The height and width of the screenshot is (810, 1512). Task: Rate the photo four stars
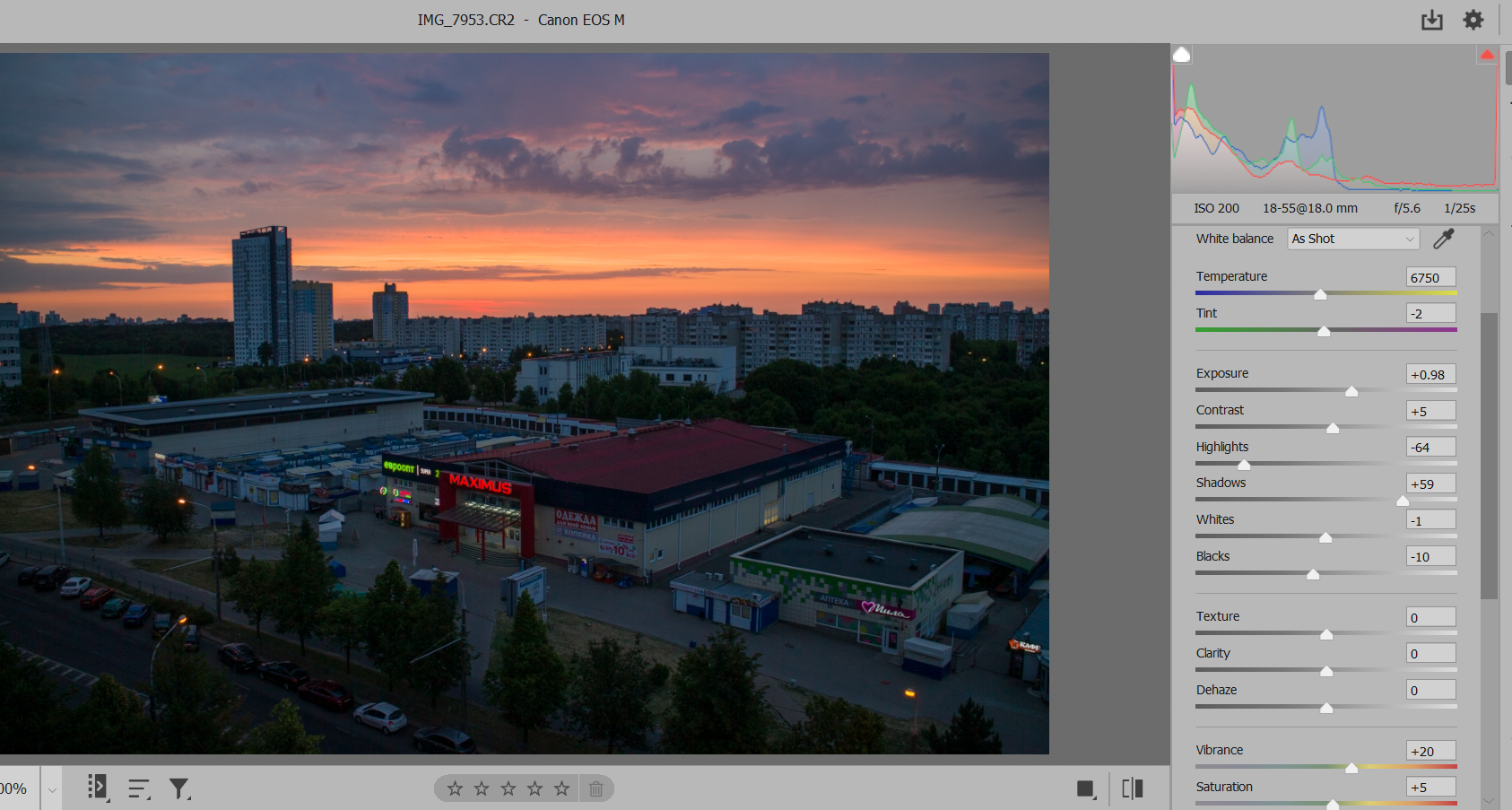(535, 788)
